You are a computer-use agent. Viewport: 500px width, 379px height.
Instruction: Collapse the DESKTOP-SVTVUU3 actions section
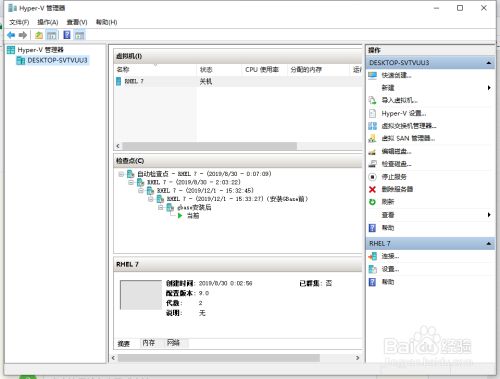(x=489, y=63)
